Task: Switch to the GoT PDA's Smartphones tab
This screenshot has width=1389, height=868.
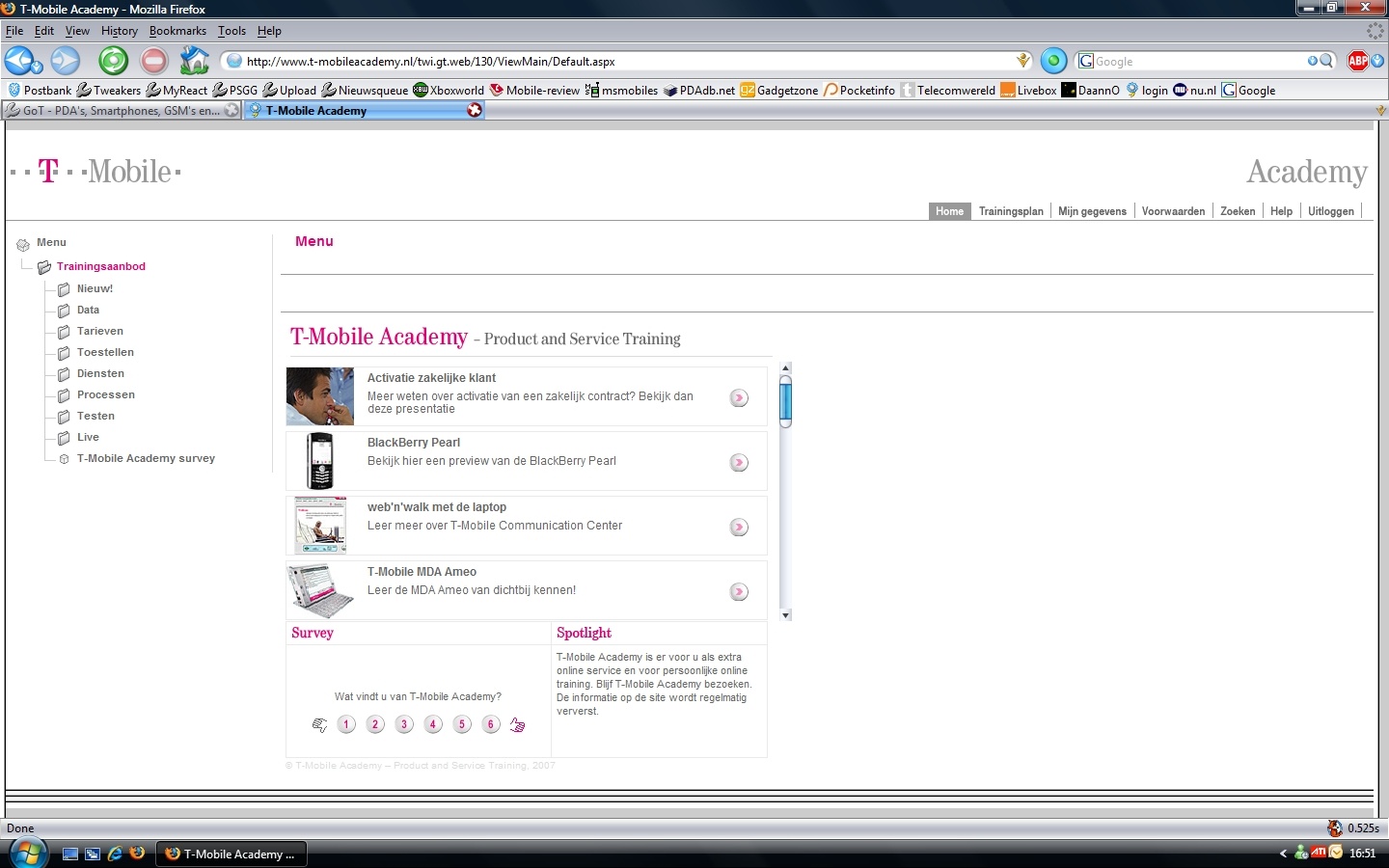Action: pos(122,111)
